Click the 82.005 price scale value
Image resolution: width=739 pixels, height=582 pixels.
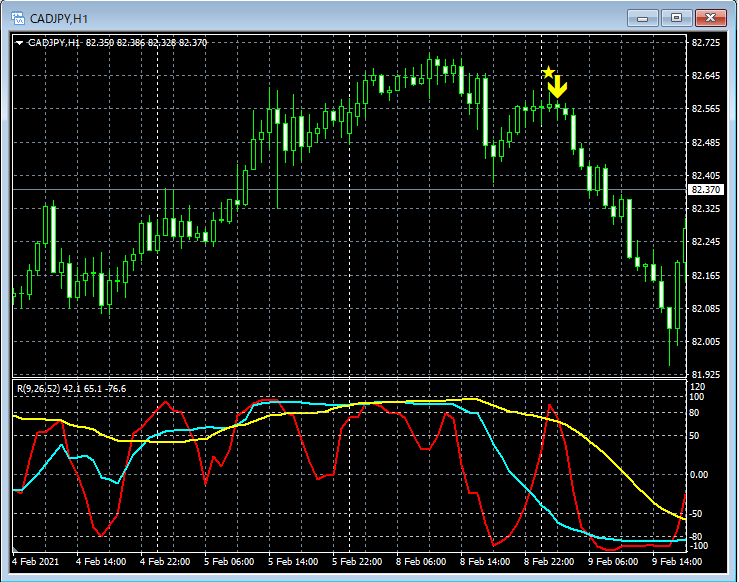coord(706,341)
